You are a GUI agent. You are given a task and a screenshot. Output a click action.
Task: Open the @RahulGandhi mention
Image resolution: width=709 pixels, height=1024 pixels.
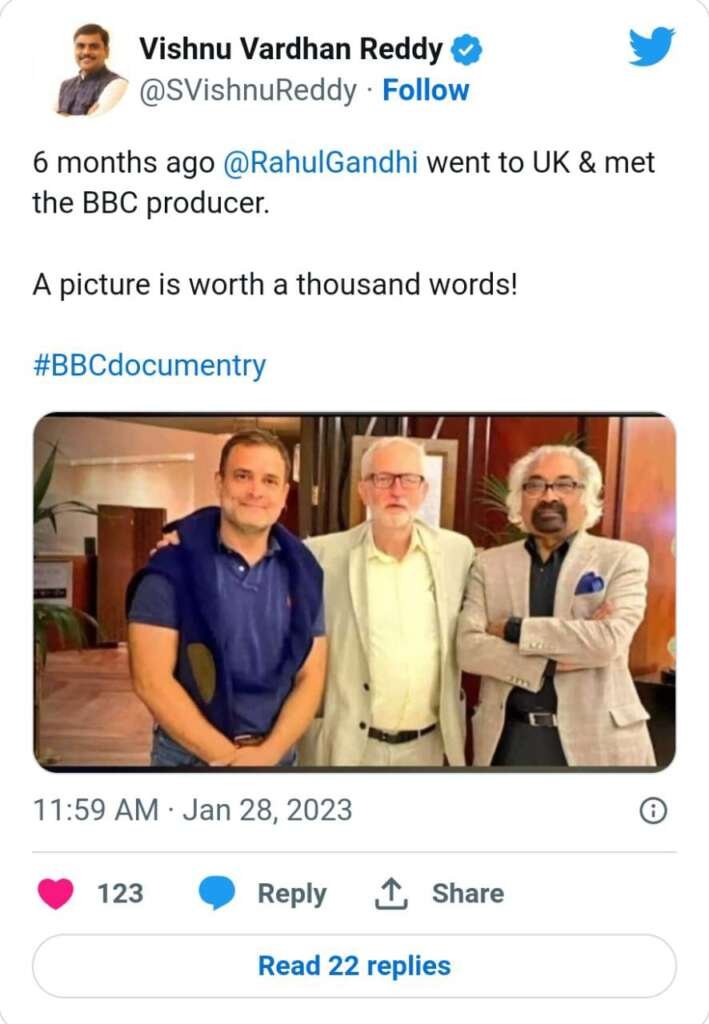[x=320, y=162]
